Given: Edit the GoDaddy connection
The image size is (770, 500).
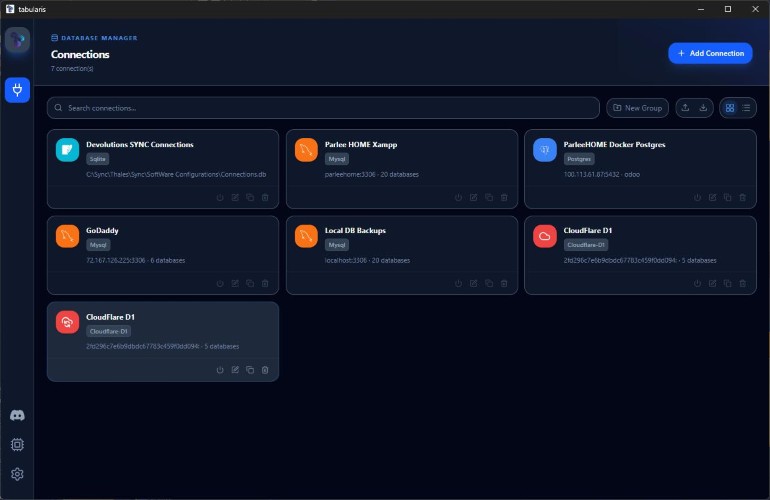Looking at the screenshot, I should (x=235, y=283).
